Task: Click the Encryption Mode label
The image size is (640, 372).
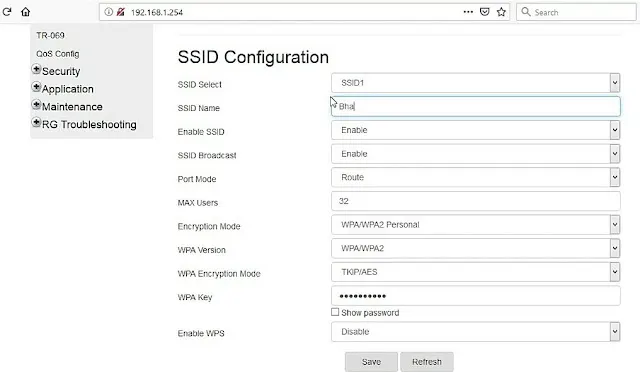Action: [x=209, y=226]
